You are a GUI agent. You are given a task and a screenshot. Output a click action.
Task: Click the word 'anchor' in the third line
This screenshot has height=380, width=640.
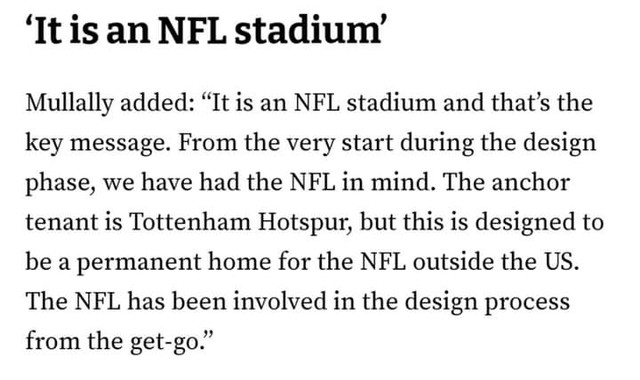[x=531, y=182]
